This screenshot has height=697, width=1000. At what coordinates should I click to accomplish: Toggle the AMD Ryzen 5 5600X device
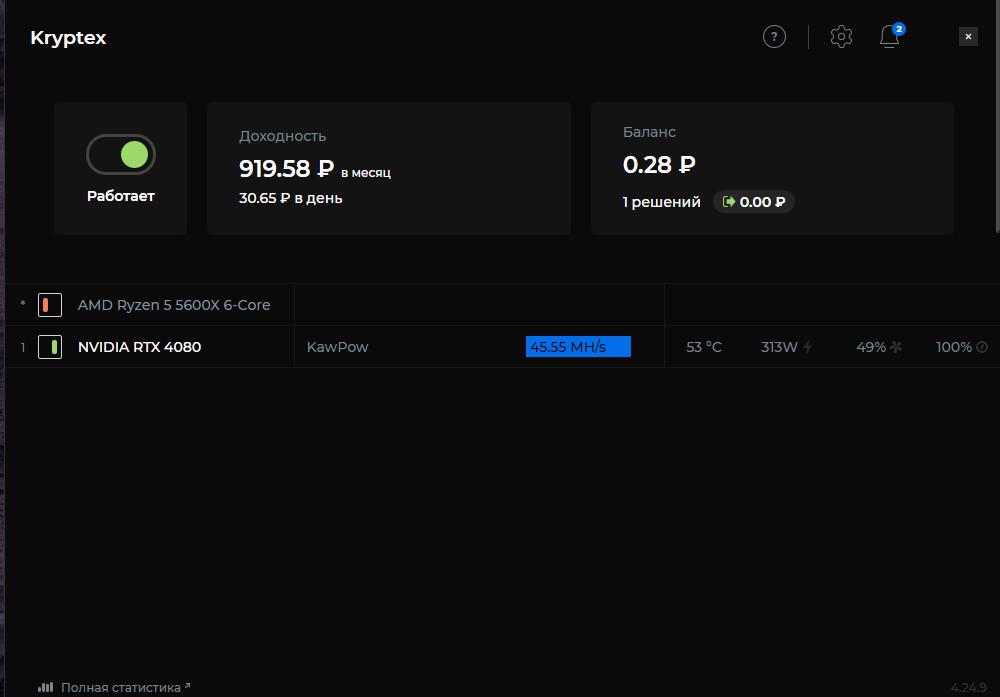tap(50, 305)
